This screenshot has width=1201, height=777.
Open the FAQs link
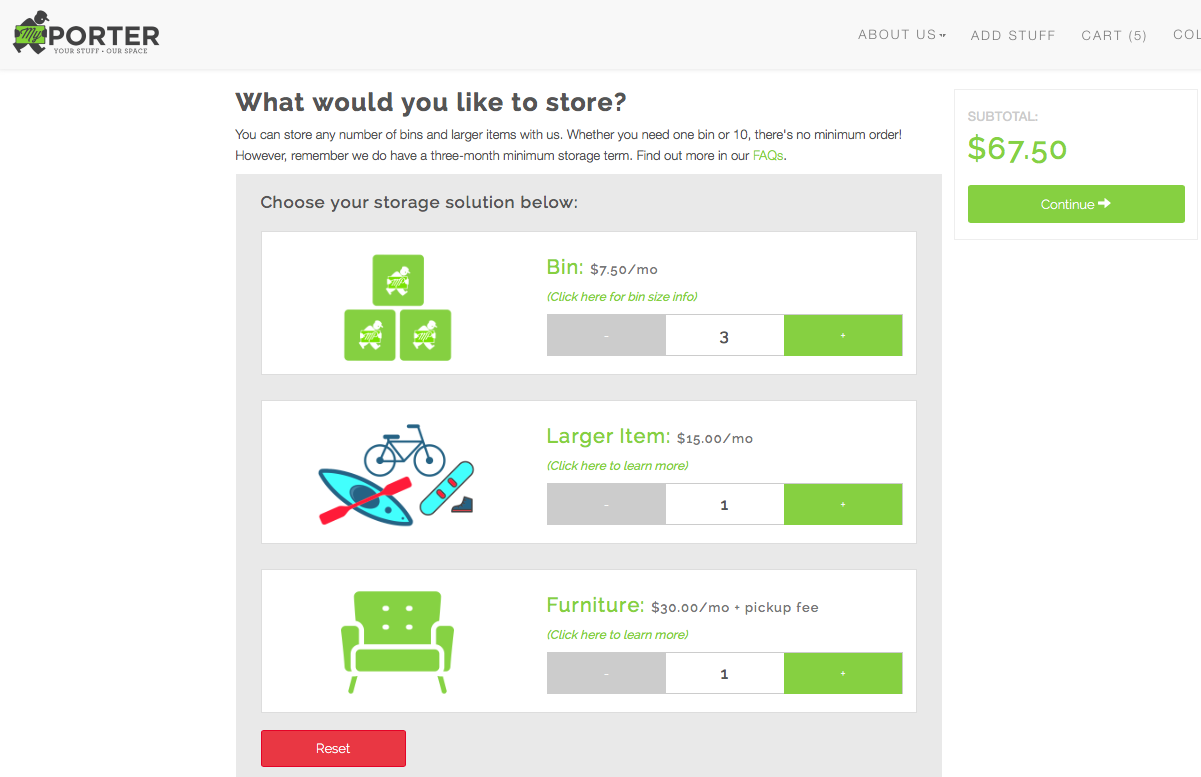[768, 156]
